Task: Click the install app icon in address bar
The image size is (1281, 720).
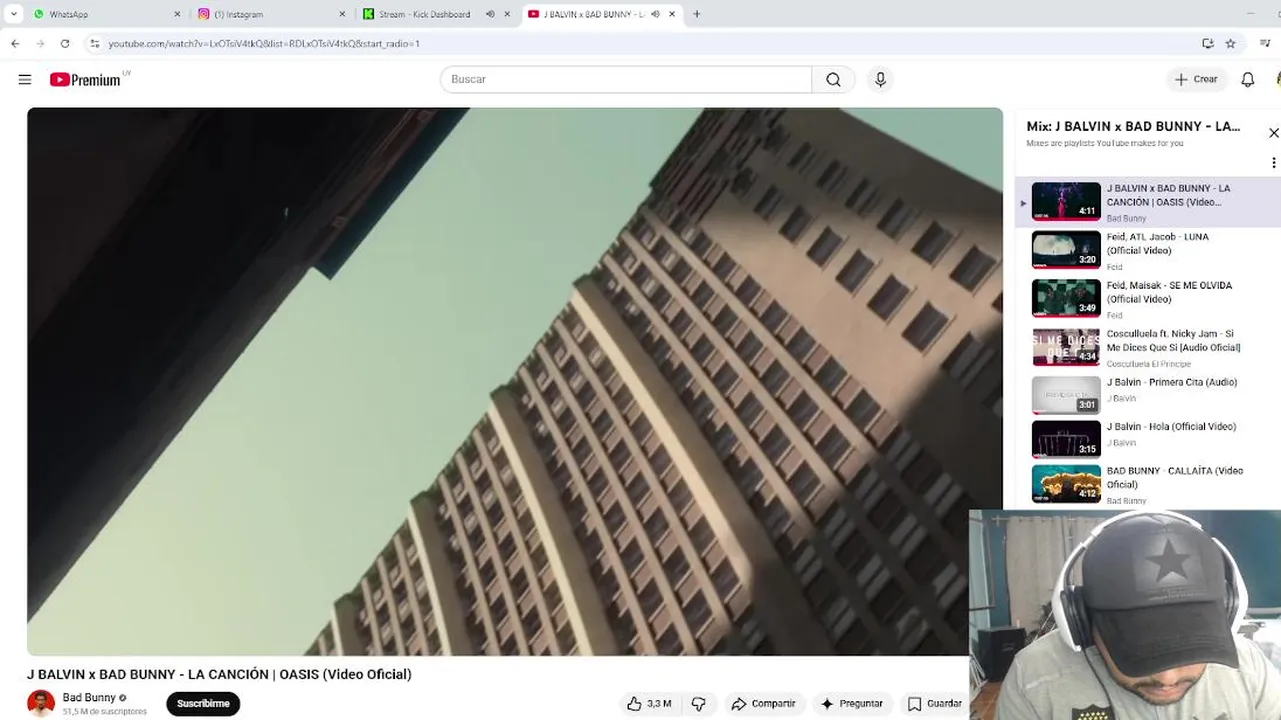Action: (x=1207, y=44)
